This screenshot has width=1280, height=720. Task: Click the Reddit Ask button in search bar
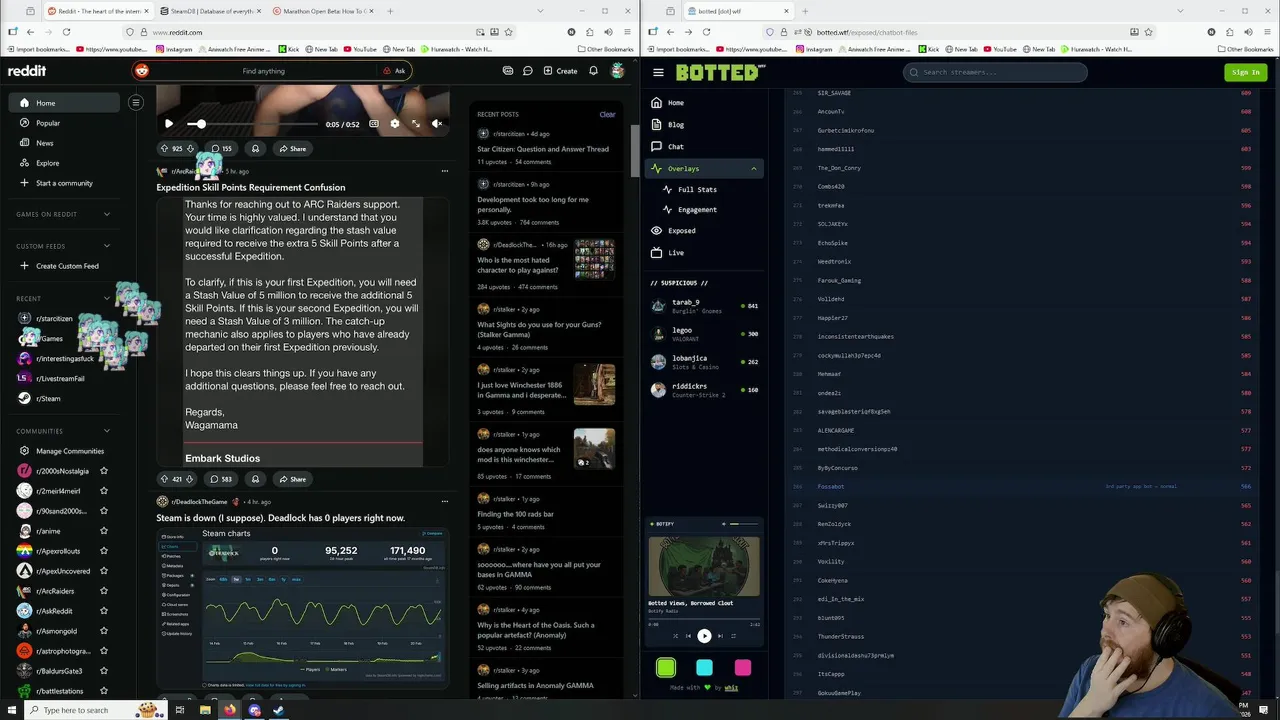[394, 71]
